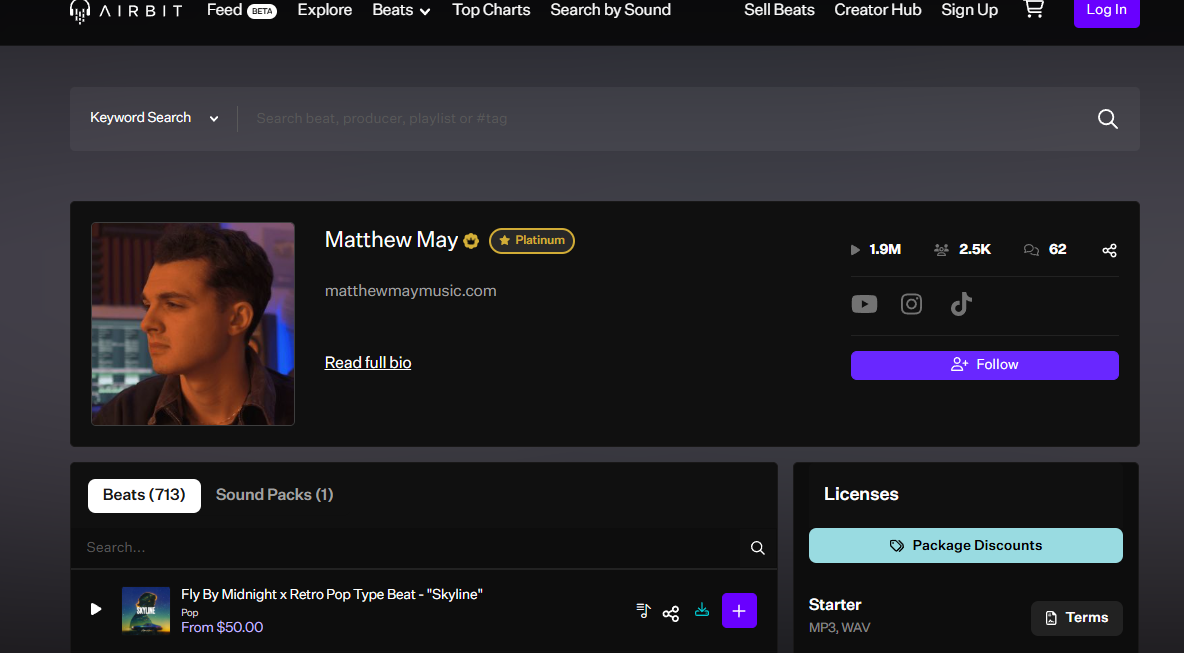Viewport: 1184px width, 653px height.
Task: Open the shopping cart
Action: point(1033,9)
